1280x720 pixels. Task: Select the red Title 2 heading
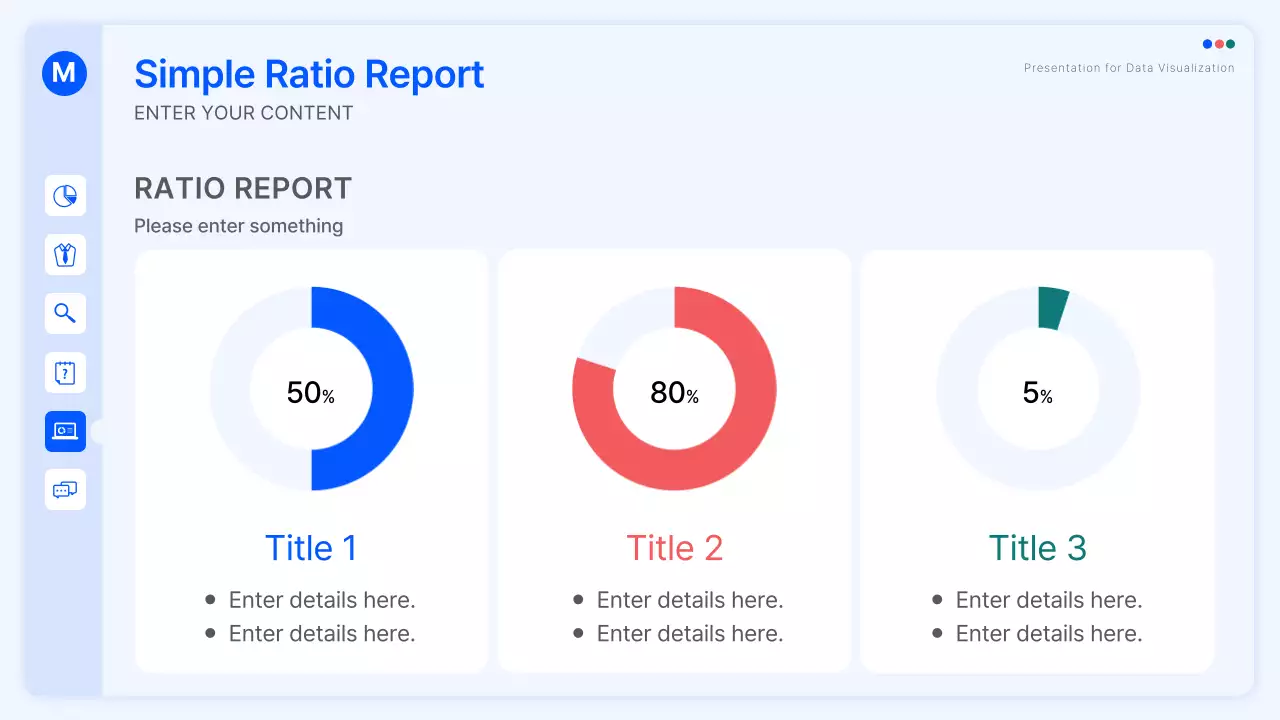674,548
